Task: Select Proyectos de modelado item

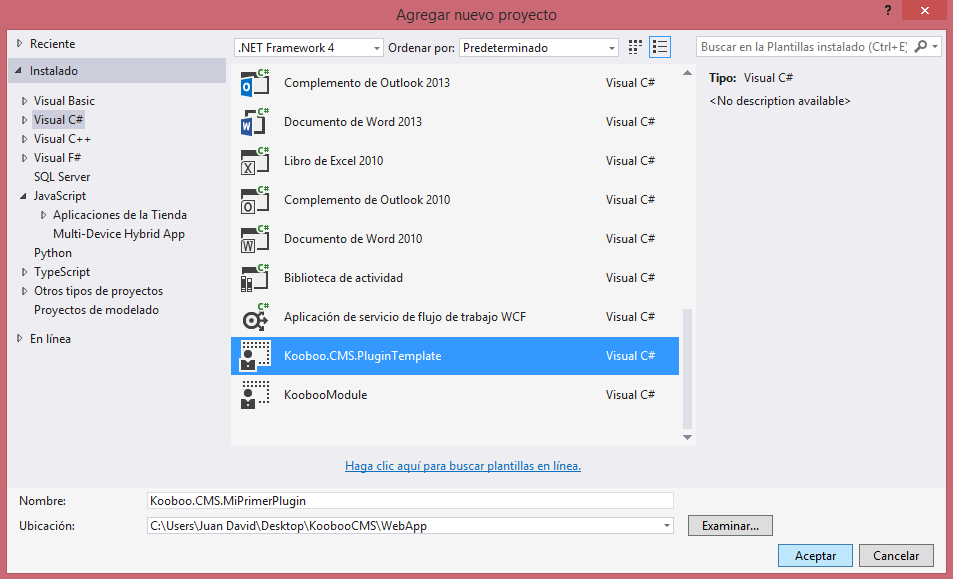Action: pos(96,310)
